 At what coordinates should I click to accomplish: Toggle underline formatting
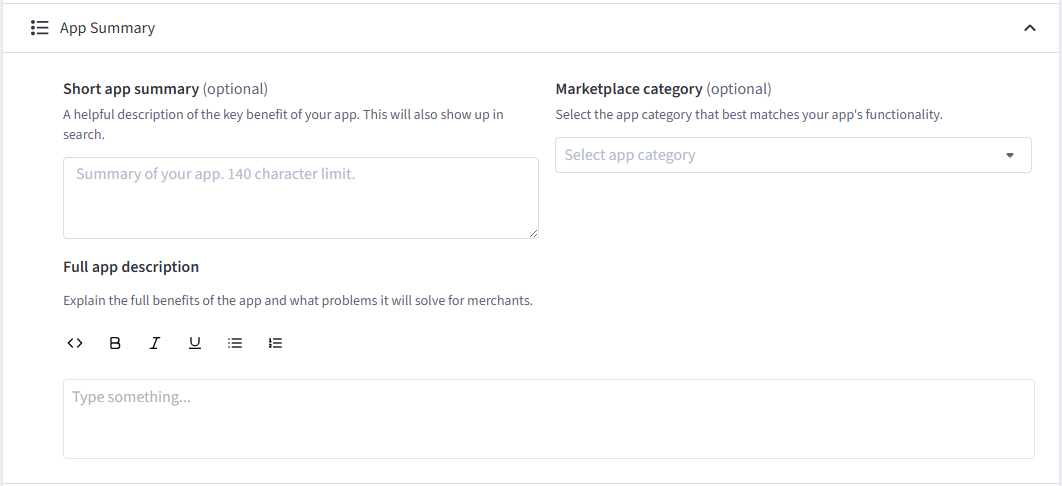pos(195,343)
